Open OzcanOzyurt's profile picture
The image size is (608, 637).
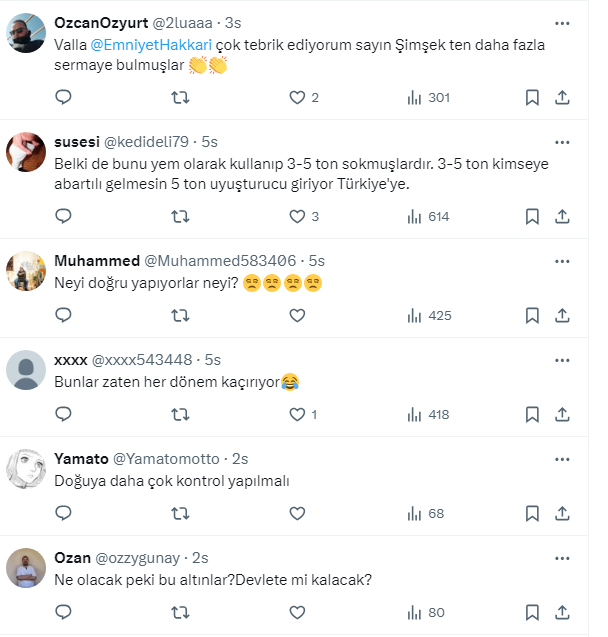pyautogui.click(x=26, y=35)
